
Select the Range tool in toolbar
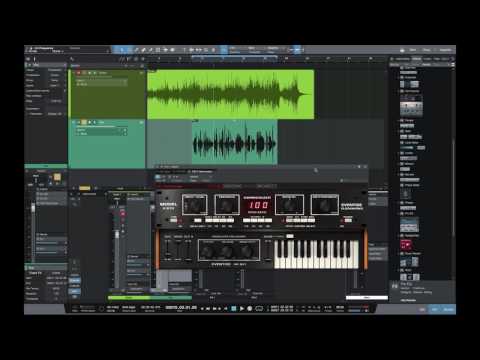click(x=129, y=50)
